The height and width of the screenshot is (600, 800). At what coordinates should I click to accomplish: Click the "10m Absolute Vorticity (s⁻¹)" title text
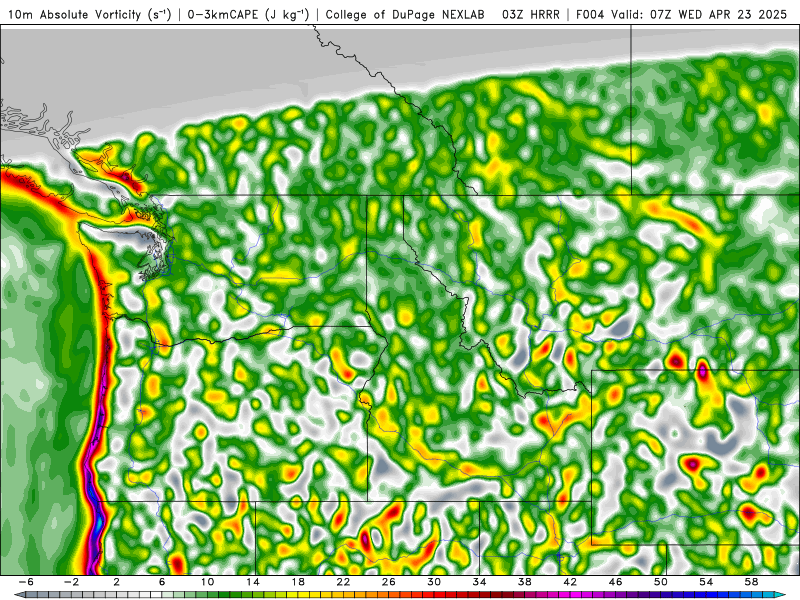pyautogui.click(x=90, y=14)
